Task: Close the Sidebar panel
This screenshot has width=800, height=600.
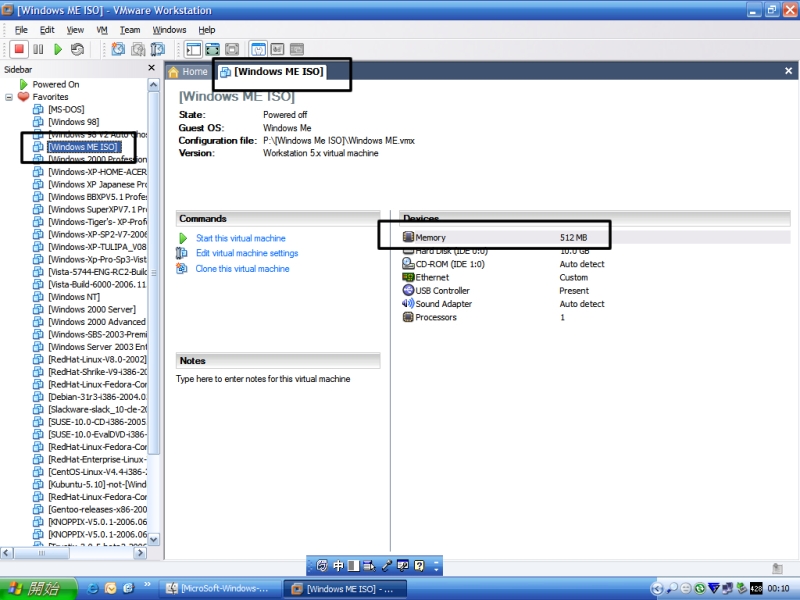Action: pyautogui.click(x=152, y=68)
